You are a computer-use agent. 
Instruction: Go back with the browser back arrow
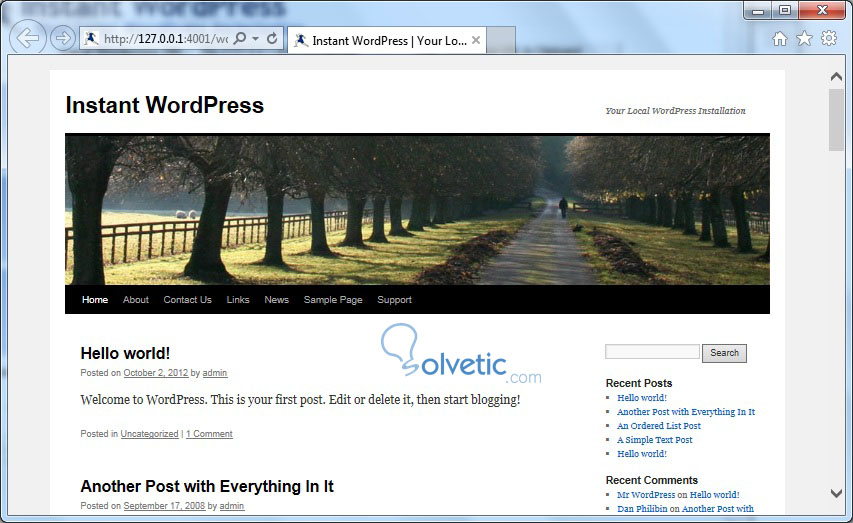tap(27, 38)
